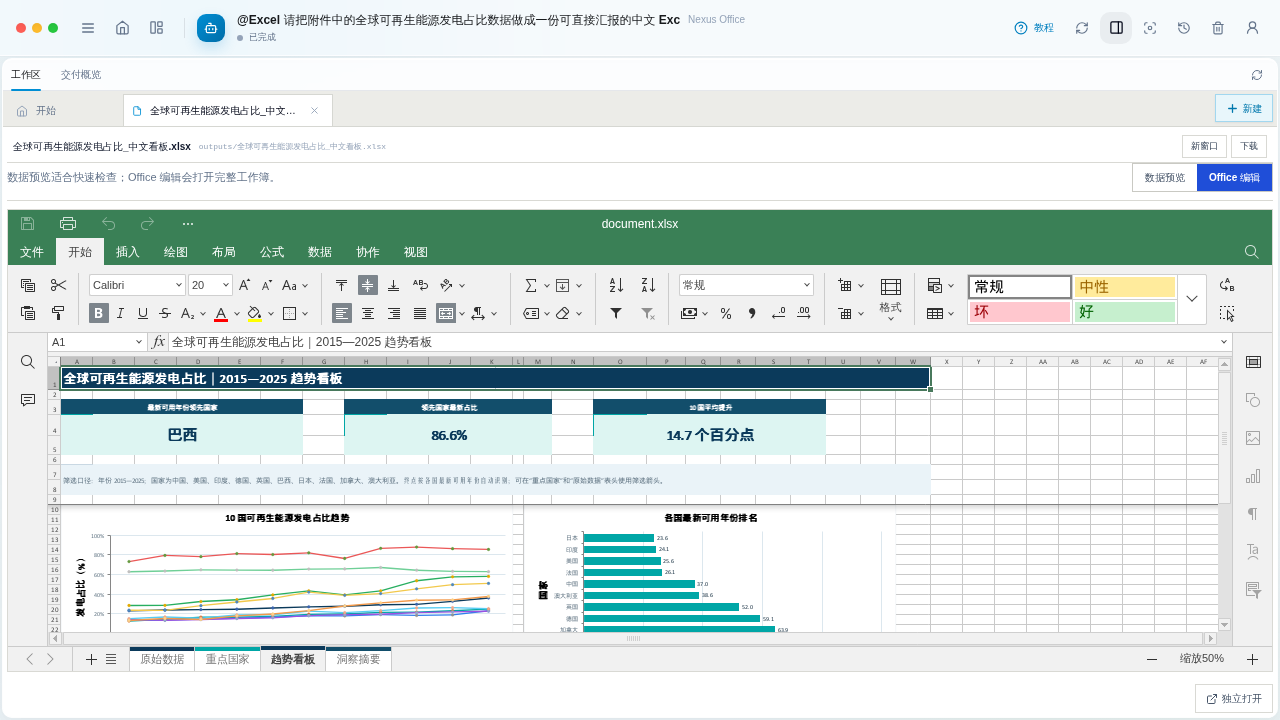Open Image settings icon in right sidebar
The image size is (1280, 720).
click(x=1253, y=438)
